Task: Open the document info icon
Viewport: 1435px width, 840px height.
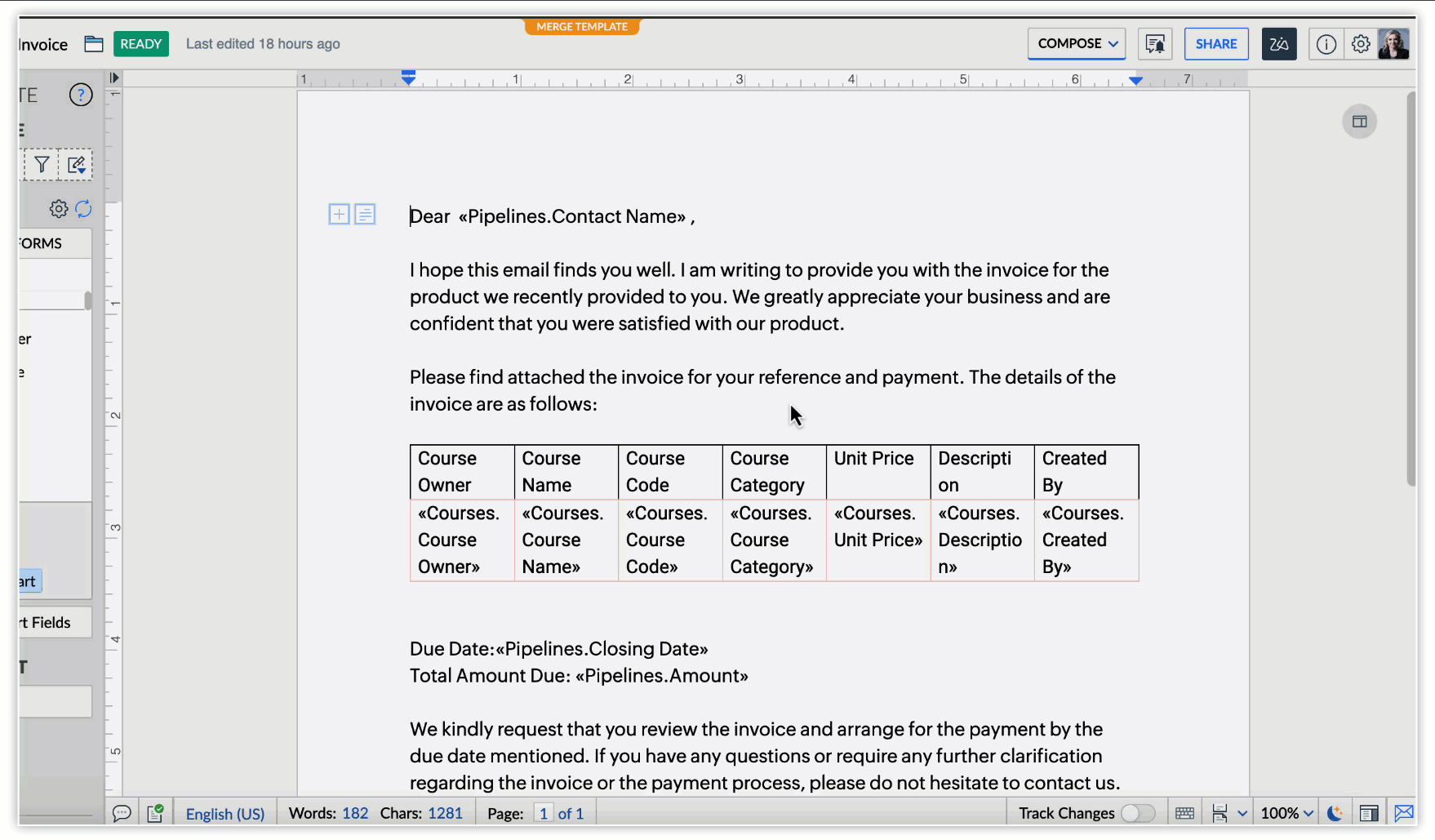Action: (x=1326, y=44)
